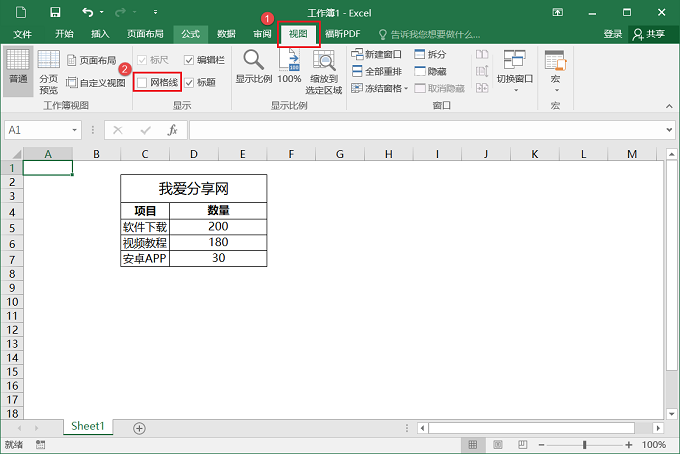Click the 显示比例 zoom magnifier icon
The height and width of the screenshot is (454, 680).
[253, 67]
